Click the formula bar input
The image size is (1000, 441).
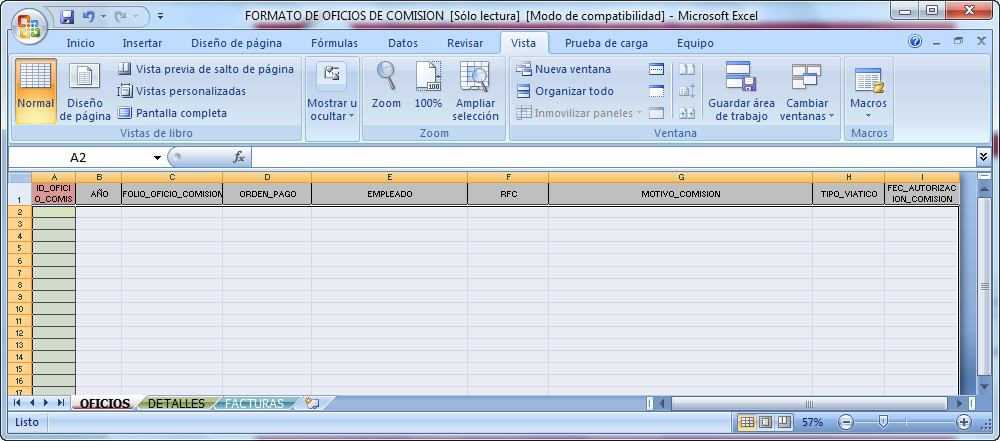point(614,157)
